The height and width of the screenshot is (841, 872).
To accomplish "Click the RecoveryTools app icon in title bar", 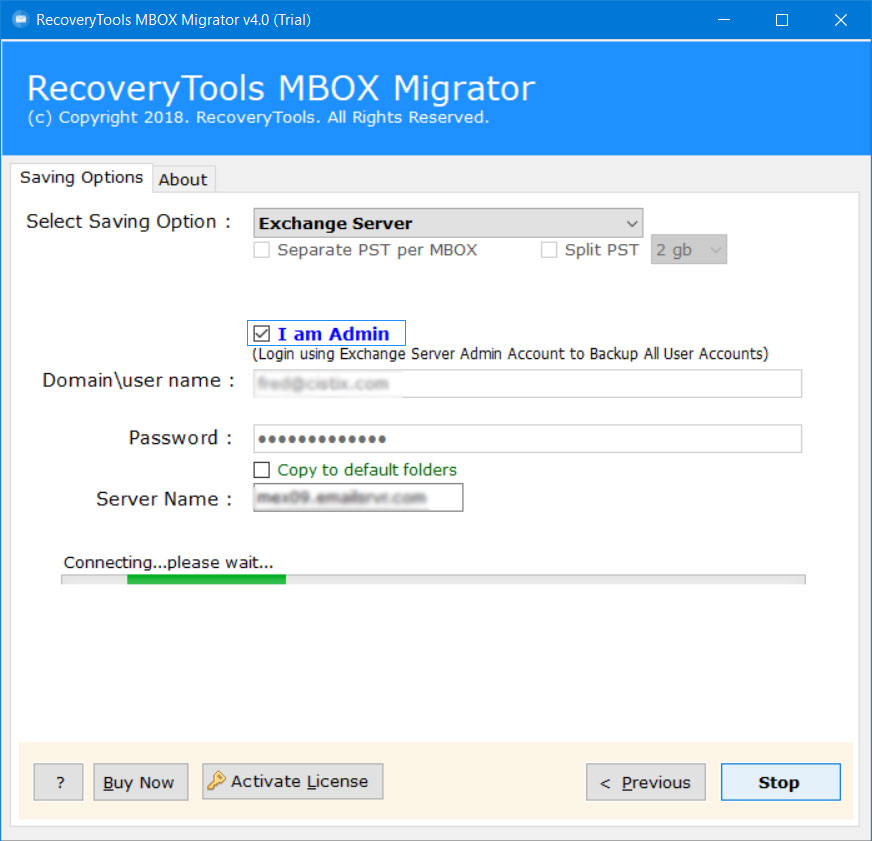I will 21,20.
